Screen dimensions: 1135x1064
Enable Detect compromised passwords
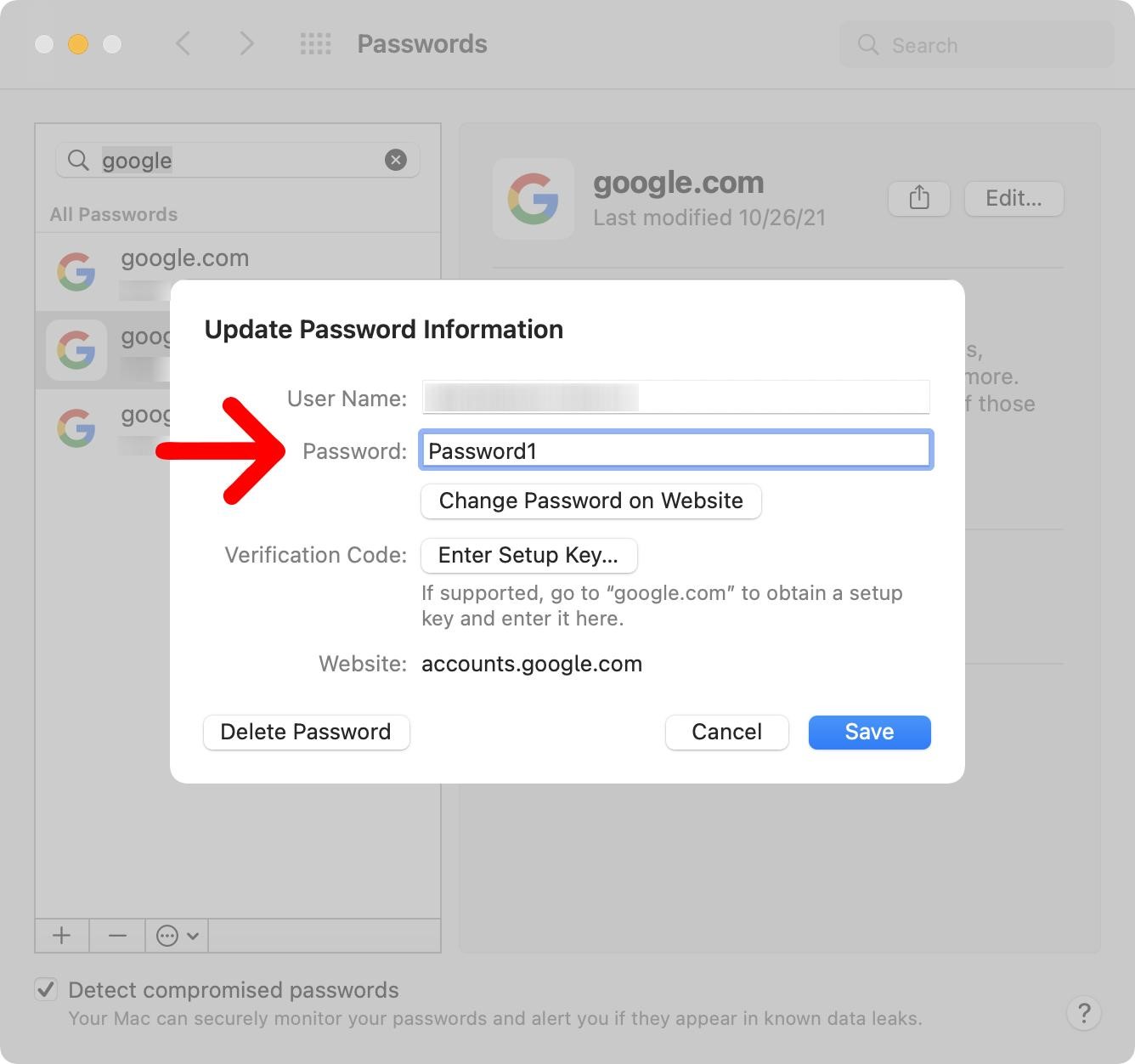point(45,988)
